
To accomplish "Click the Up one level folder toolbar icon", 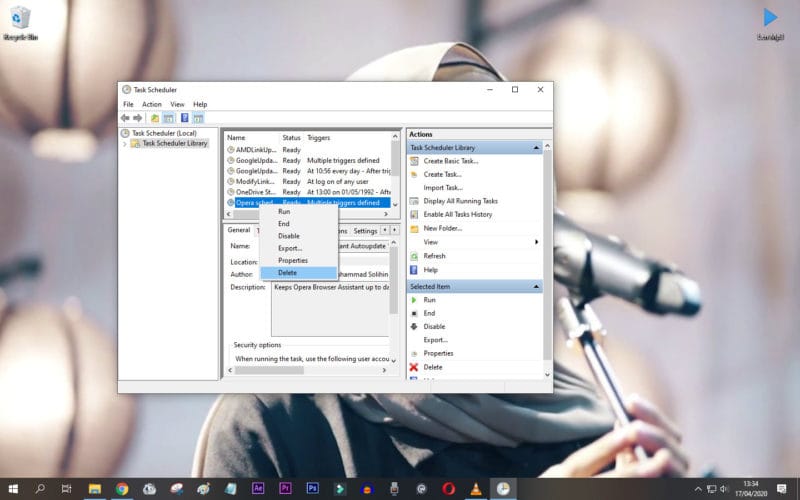I will (155, 118).
